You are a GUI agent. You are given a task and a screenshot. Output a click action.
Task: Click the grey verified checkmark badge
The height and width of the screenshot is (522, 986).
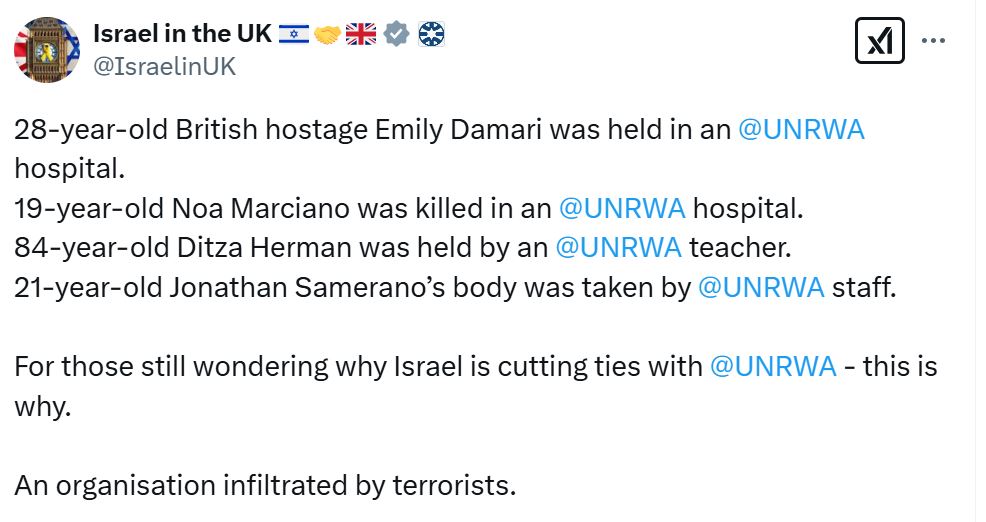(x=397, y=34)
